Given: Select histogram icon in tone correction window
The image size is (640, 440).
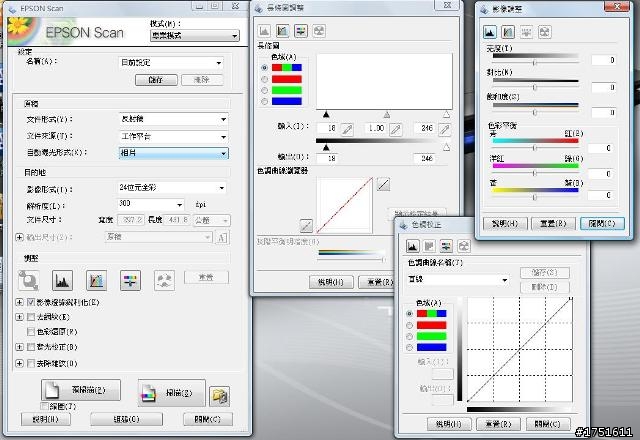Looking at the screenshot, I should (x=413, y=246).
